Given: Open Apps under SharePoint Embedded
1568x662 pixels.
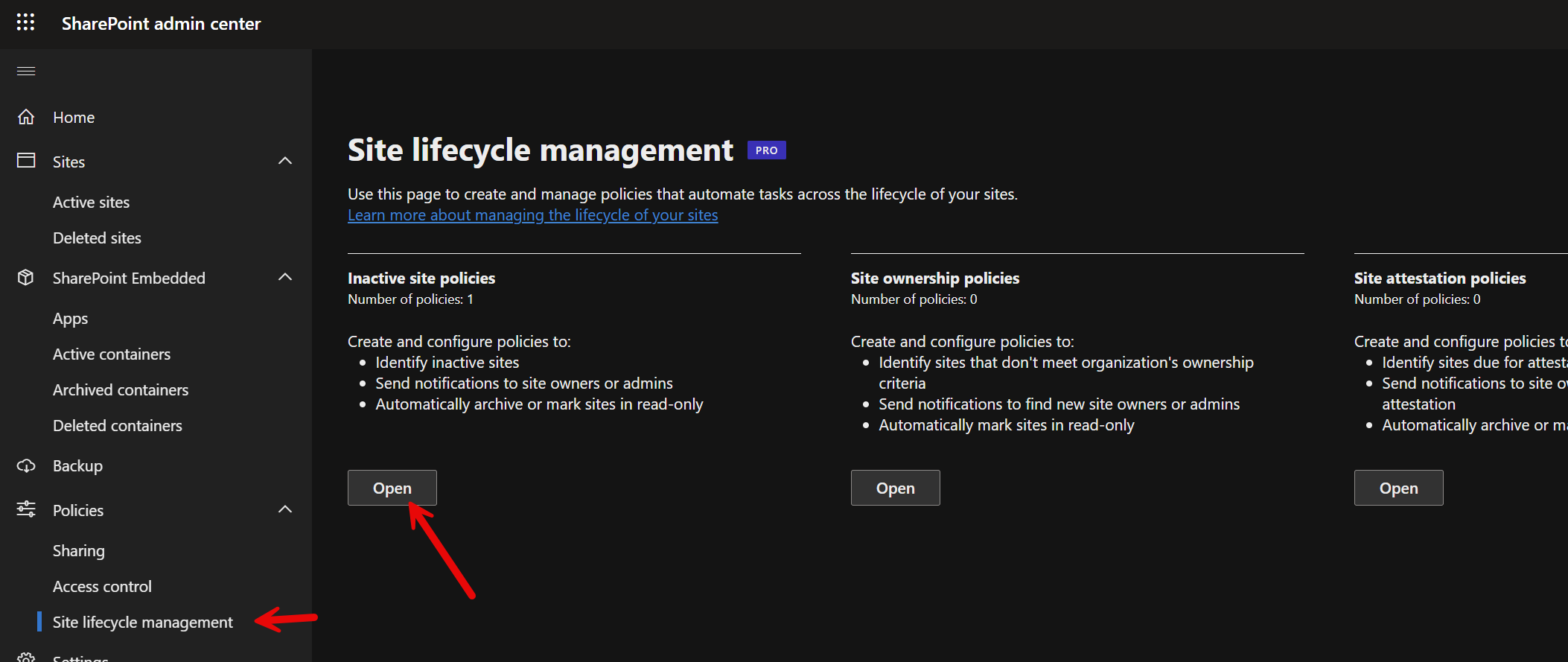Looking at the screenshot, I should point(71,319).
